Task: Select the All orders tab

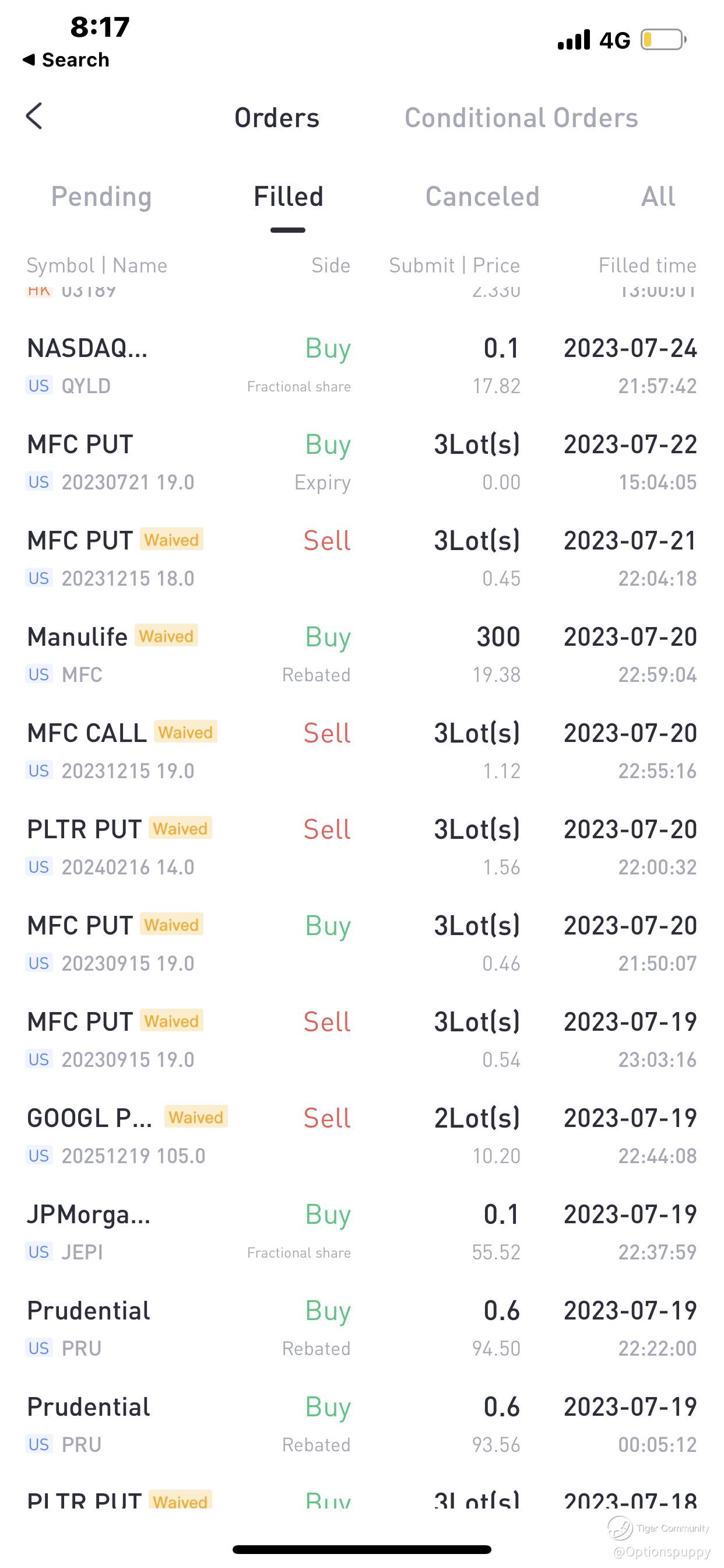Action: pos(658,197)
